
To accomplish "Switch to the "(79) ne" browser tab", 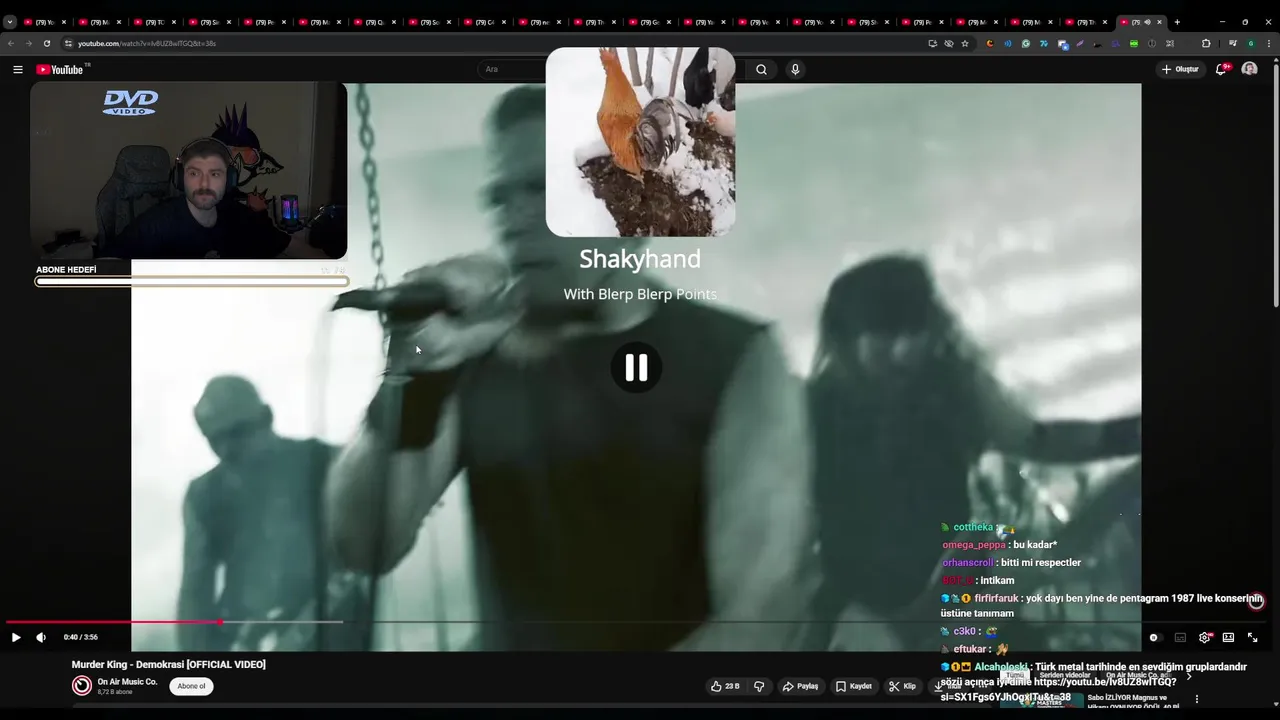I will coord(544,22).
